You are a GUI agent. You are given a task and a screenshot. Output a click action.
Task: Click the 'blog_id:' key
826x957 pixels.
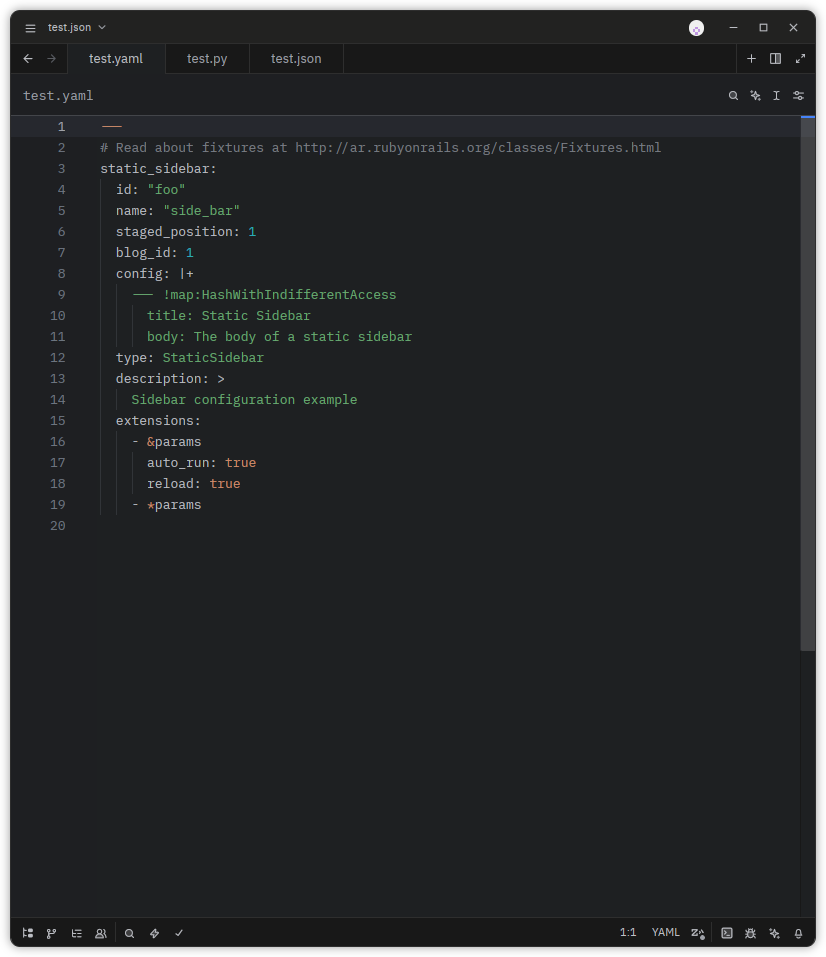pyautogui.click(x=147, y=253)
